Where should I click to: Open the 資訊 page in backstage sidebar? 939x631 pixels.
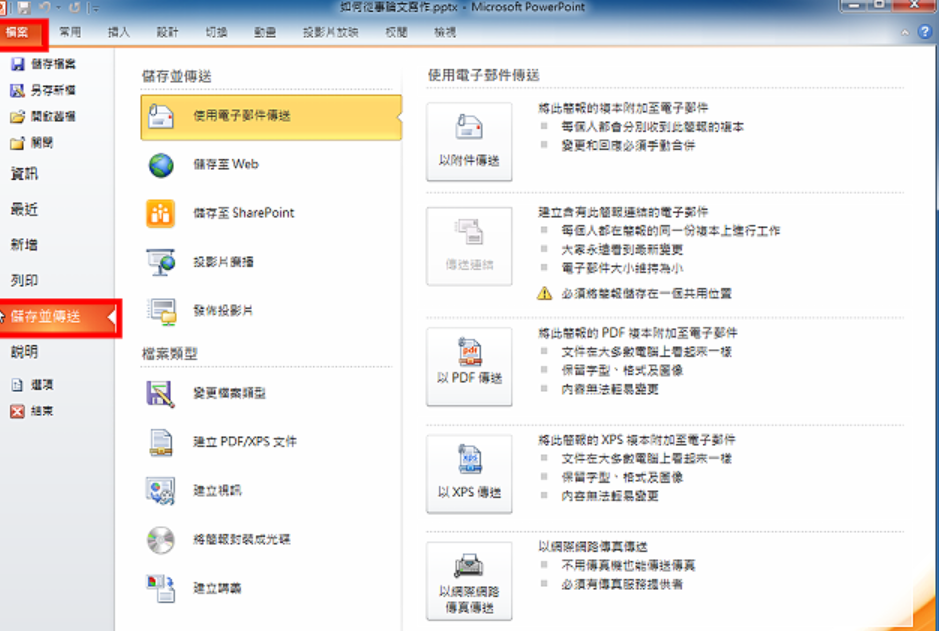(x=25, y=174)
